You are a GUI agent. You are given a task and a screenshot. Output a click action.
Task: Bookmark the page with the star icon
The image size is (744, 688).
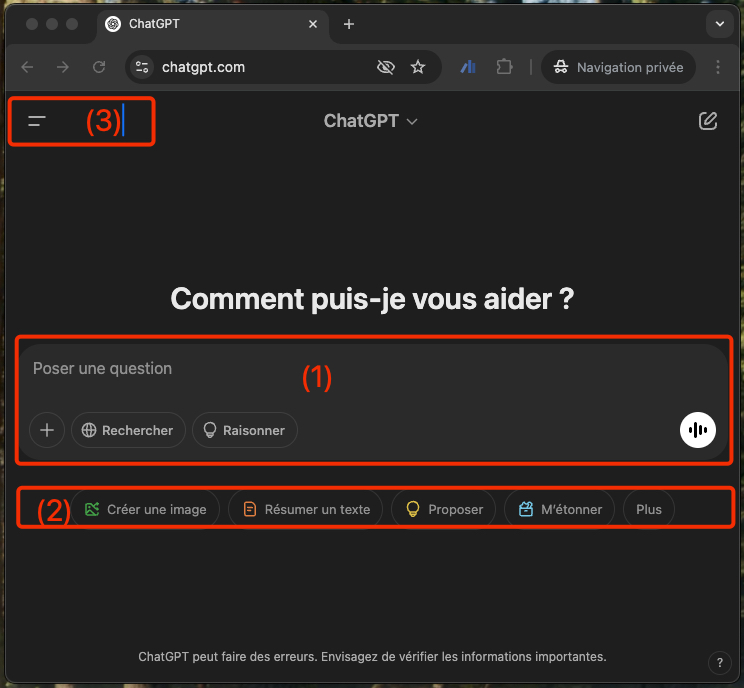[x=418, y=67]
